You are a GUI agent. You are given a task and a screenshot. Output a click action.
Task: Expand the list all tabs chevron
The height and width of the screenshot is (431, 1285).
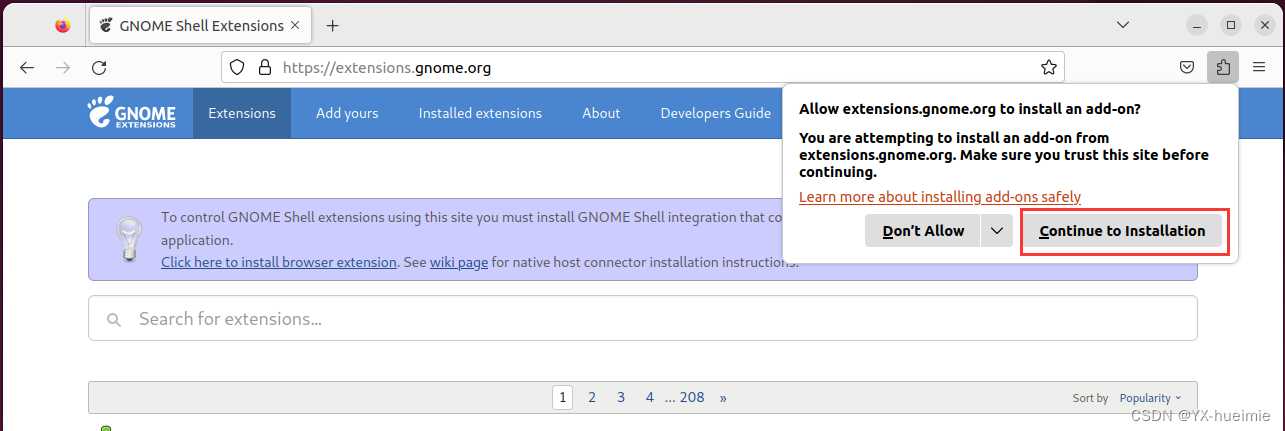point(1151,25)
